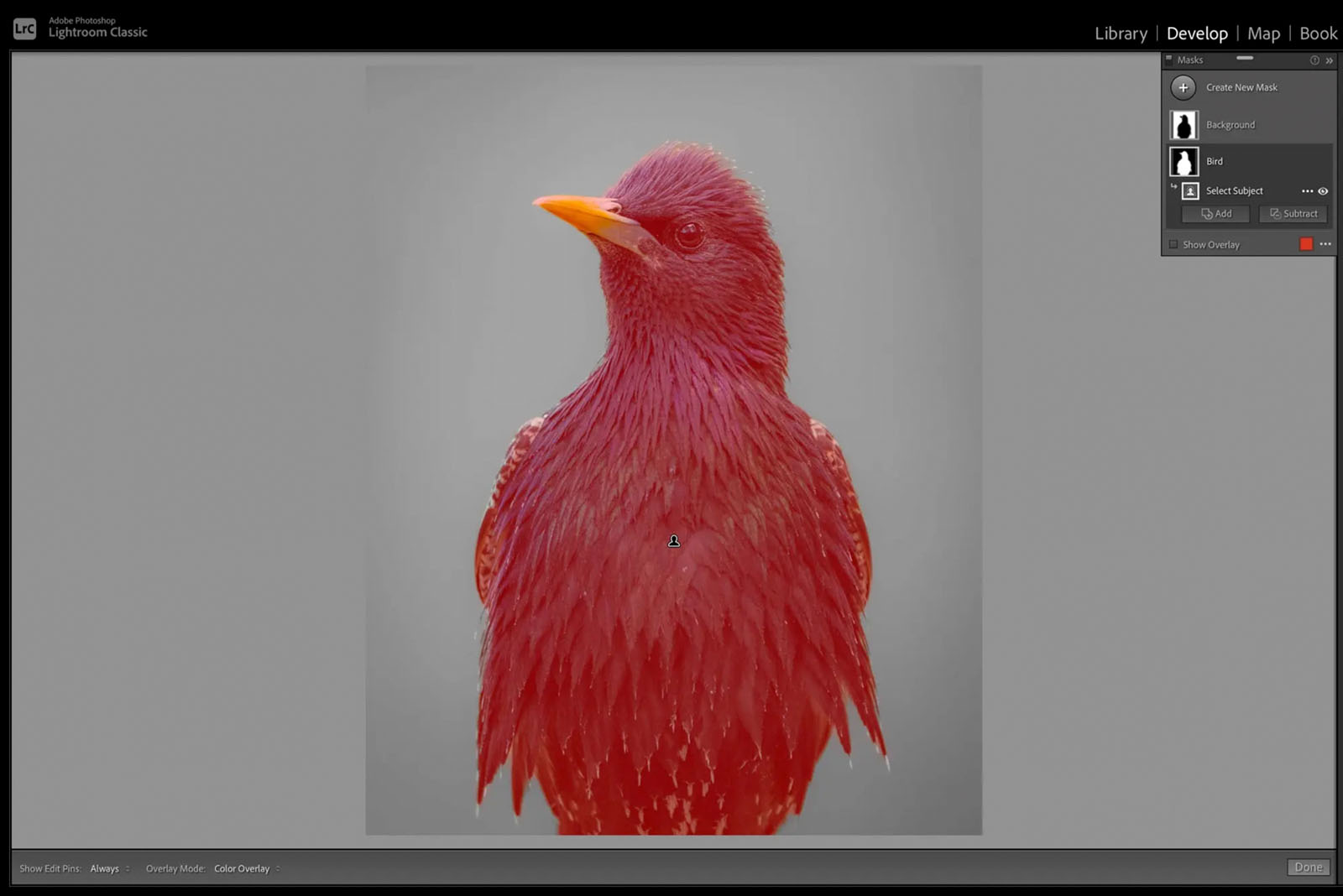This screenshot has width=1343, height=896.
Task: Enable the Show Overlay checkbox
Action: click(x=1173, y=244)
